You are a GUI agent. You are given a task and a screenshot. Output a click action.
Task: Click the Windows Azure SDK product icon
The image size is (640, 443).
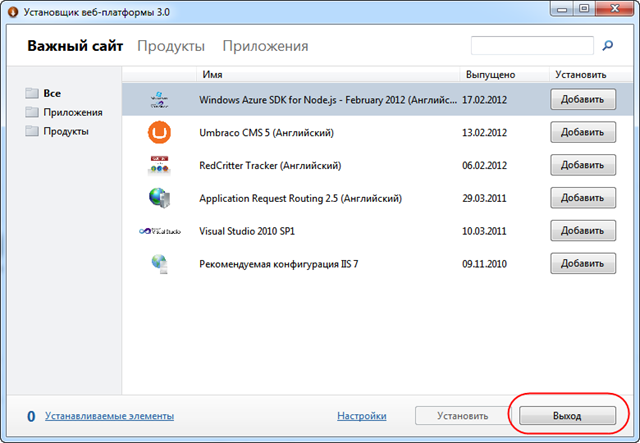pyautogui.click(x=159, y=100)
